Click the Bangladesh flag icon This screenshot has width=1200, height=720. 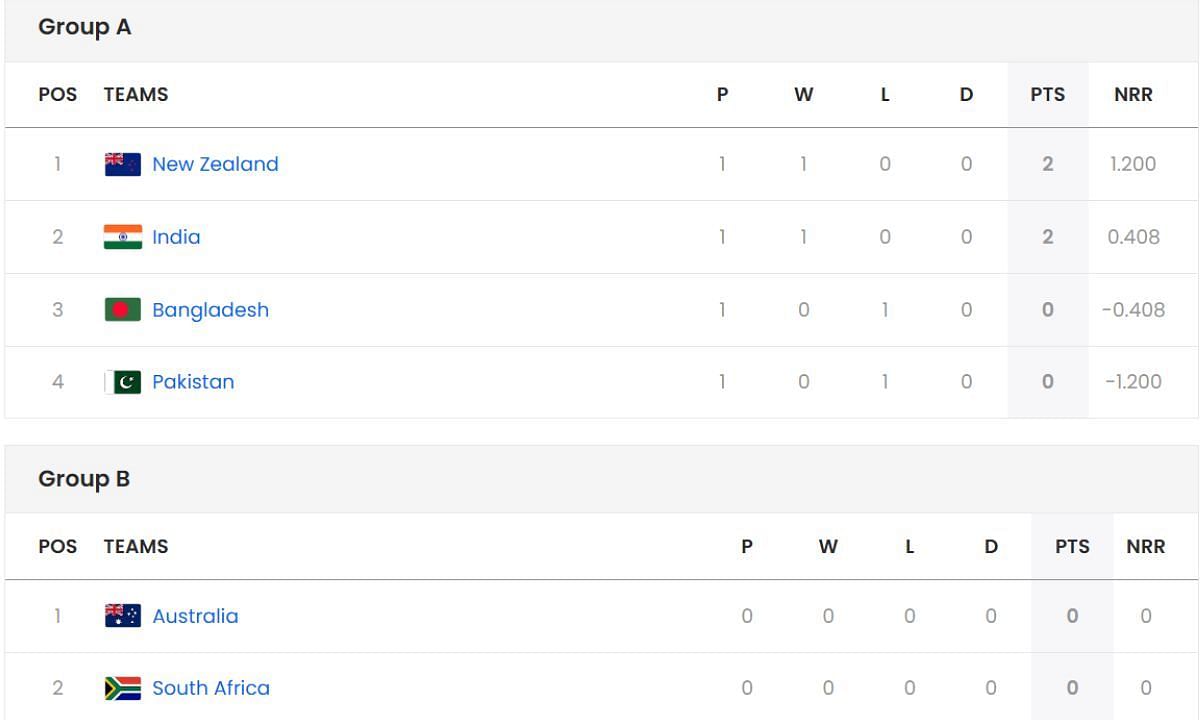point(123,310)
